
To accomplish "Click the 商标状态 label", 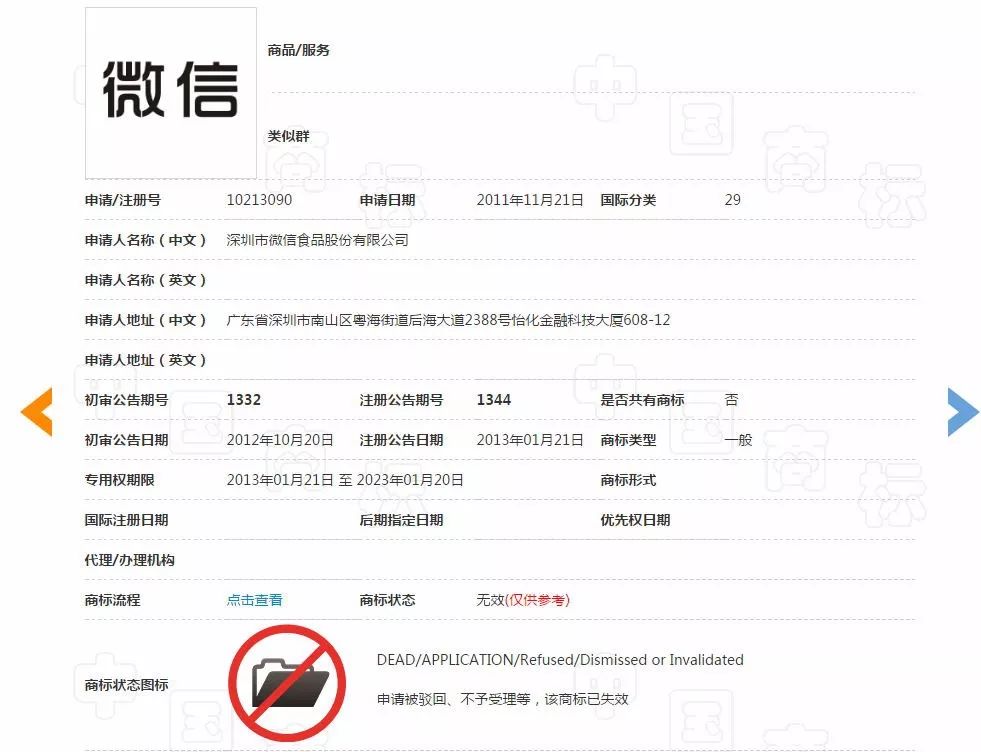I will (x=387, y=600).
